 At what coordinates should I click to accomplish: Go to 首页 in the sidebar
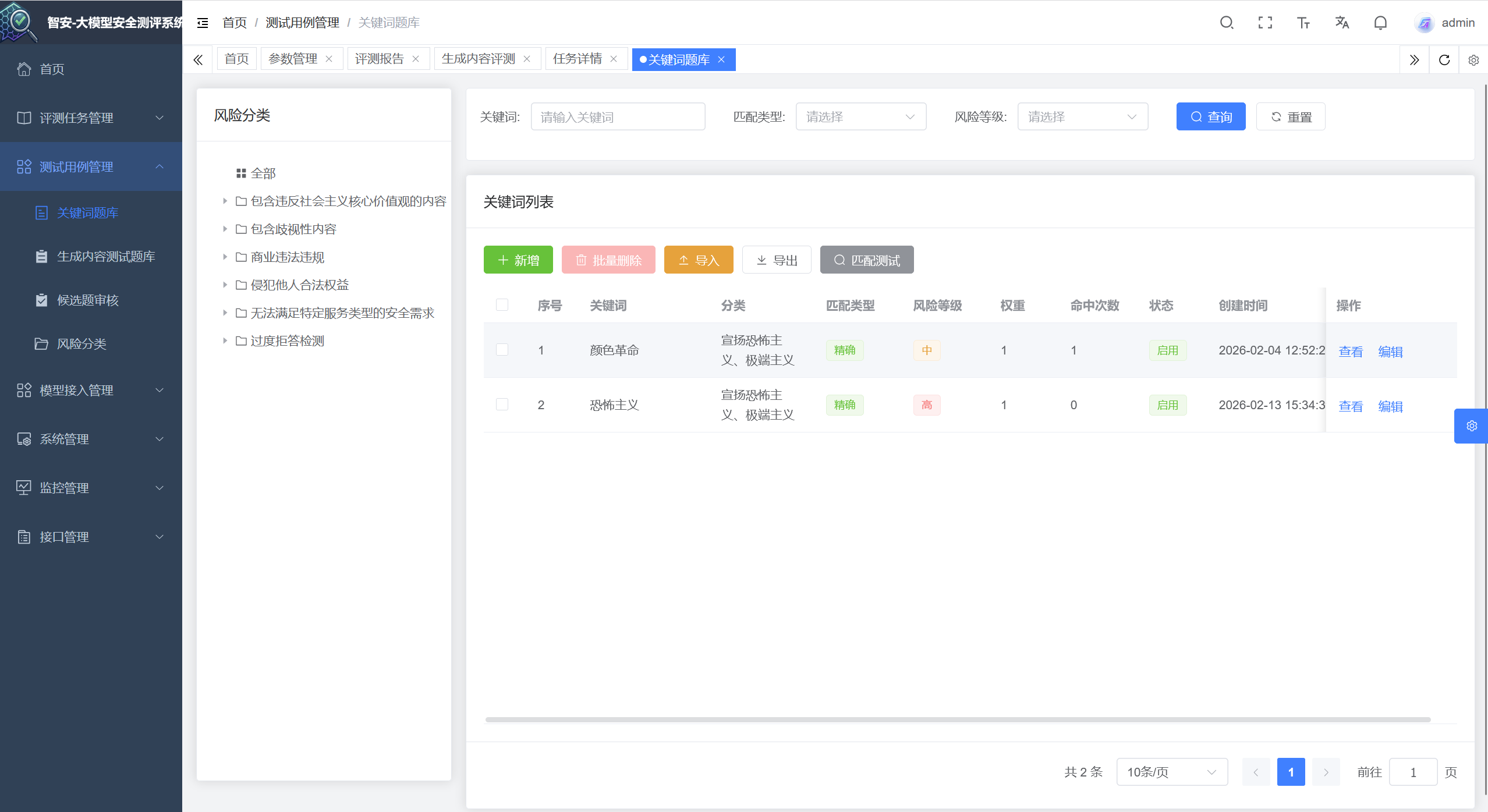tap(91, 69)
